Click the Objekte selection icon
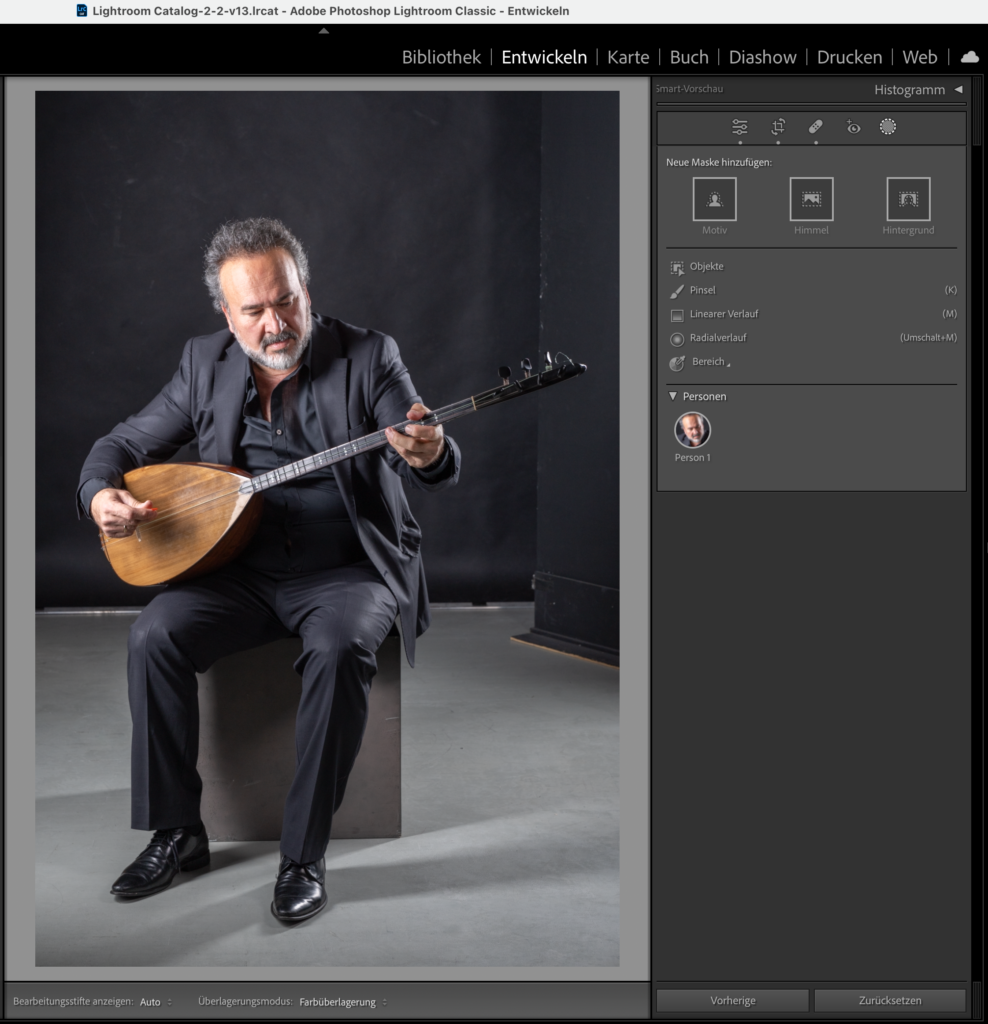This screenshot has width=988, height=1024. (677, 267)
